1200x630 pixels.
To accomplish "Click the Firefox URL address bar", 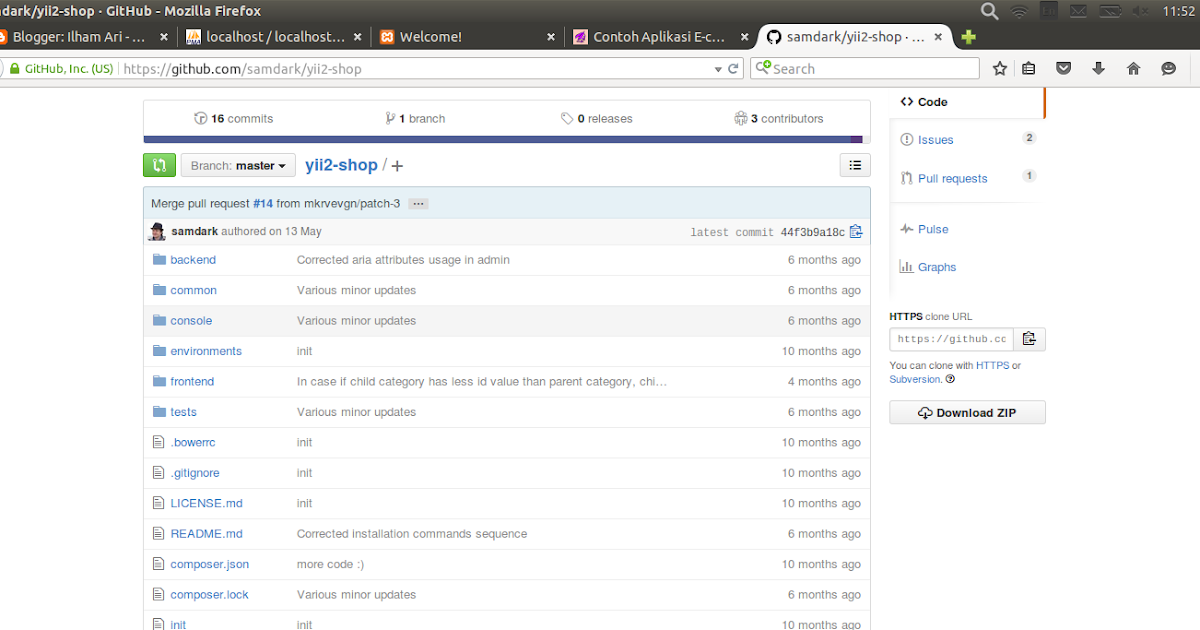I will click(415, 69).
